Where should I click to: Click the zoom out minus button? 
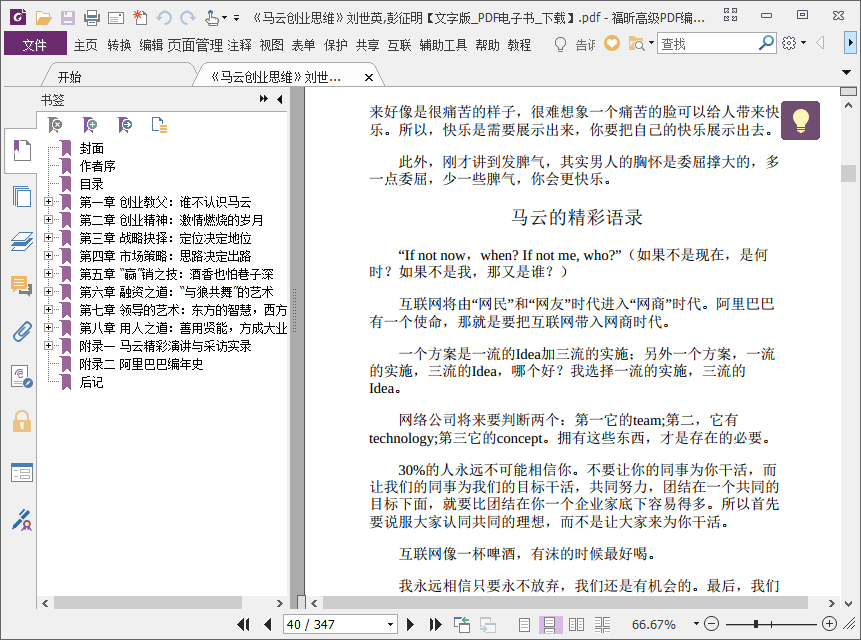[x=711, y=624]
